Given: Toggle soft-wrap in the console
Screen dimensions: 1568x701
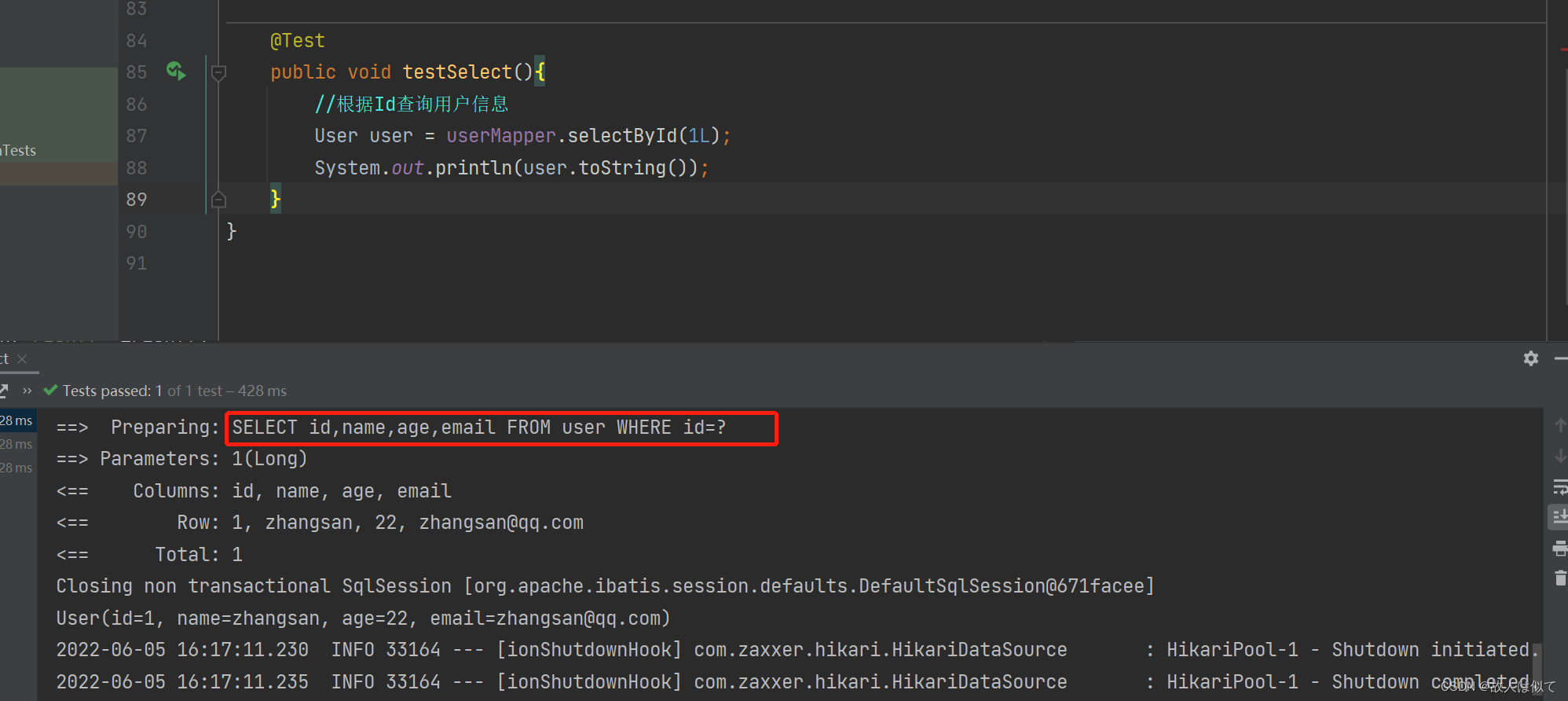Looking at the screenshot, I should coord(1560,487).
